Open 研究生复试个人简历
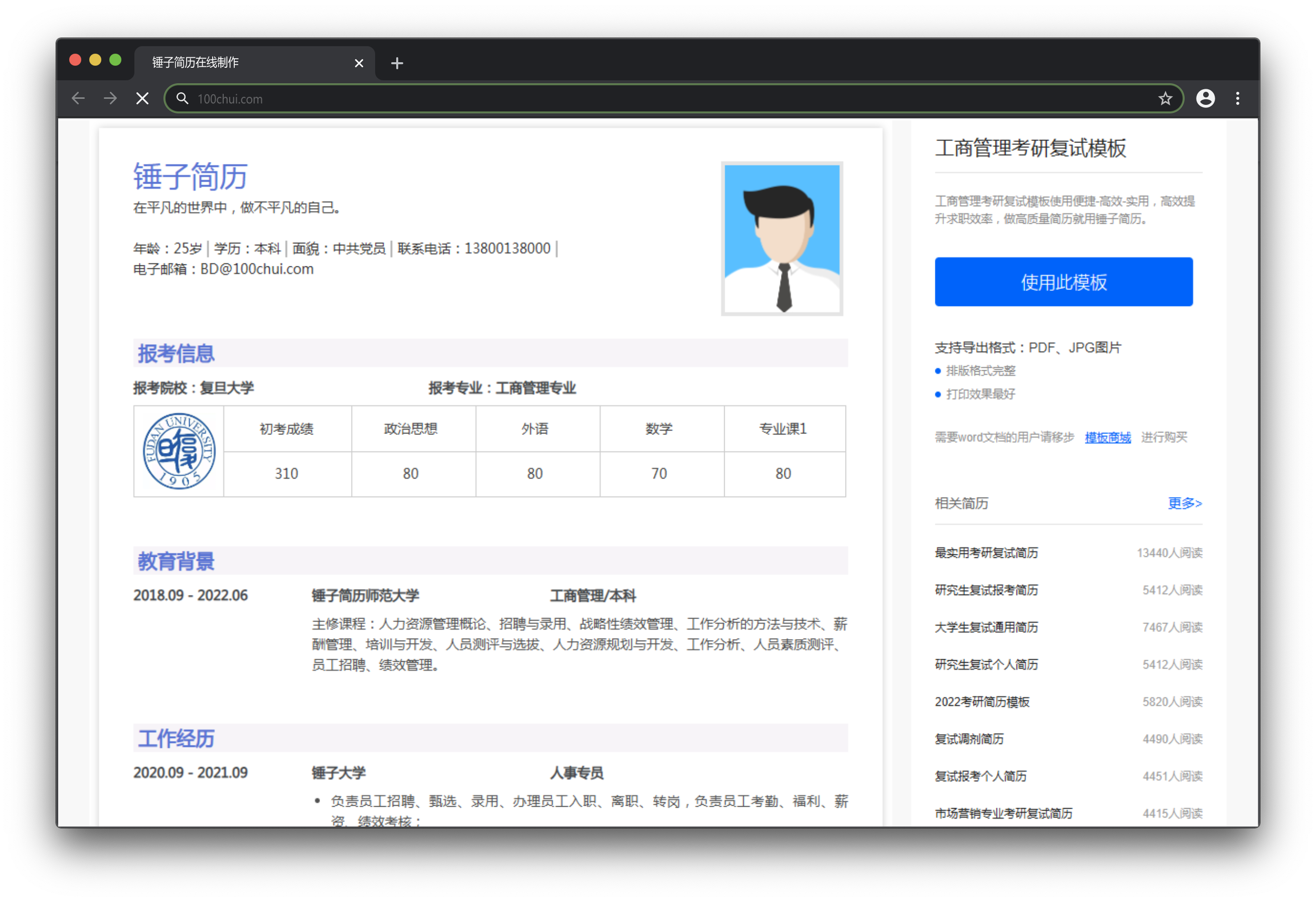 (986, 665)
